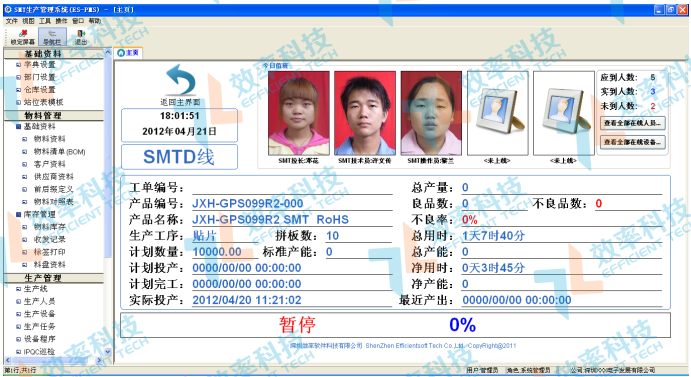This screenshot has height=377, width=691.
Task: Click the blue 返回主界面 back arrow icon
Action: point(180,79)
